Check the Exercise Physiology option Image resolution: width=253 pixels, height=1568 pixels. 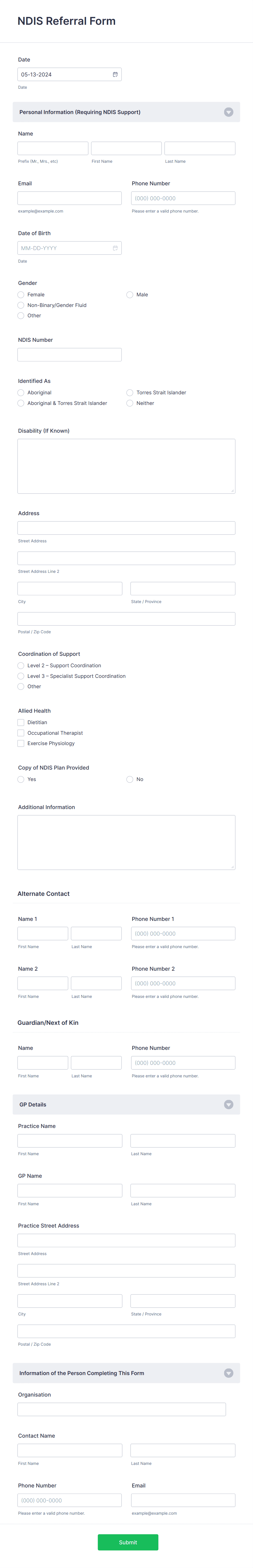coord(21,743)
